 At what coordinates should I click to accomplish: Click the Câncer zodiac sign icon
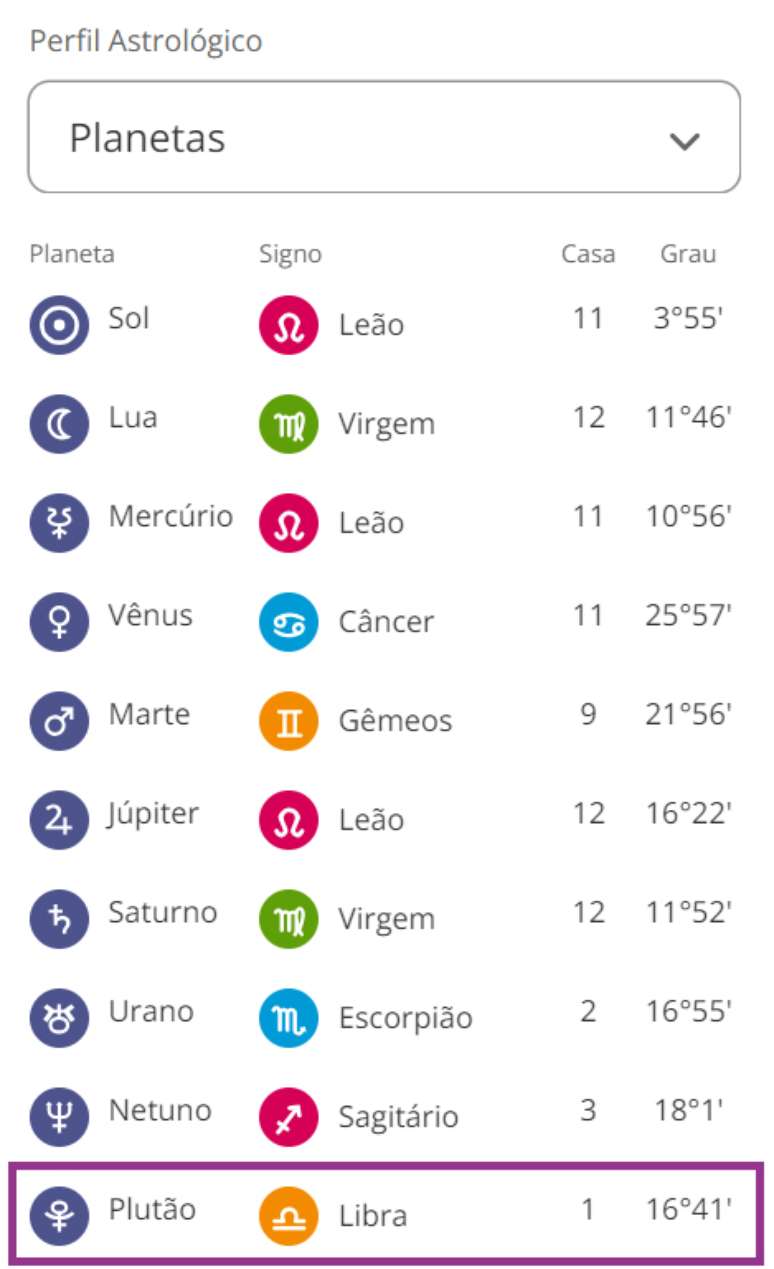[289, 622]
